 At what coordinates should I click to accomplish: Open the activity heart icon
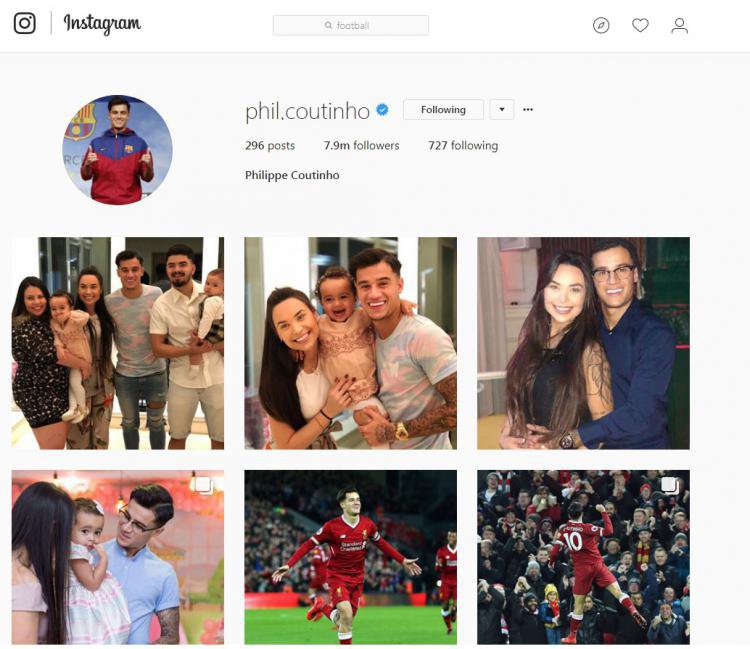[x=640, y=25]
